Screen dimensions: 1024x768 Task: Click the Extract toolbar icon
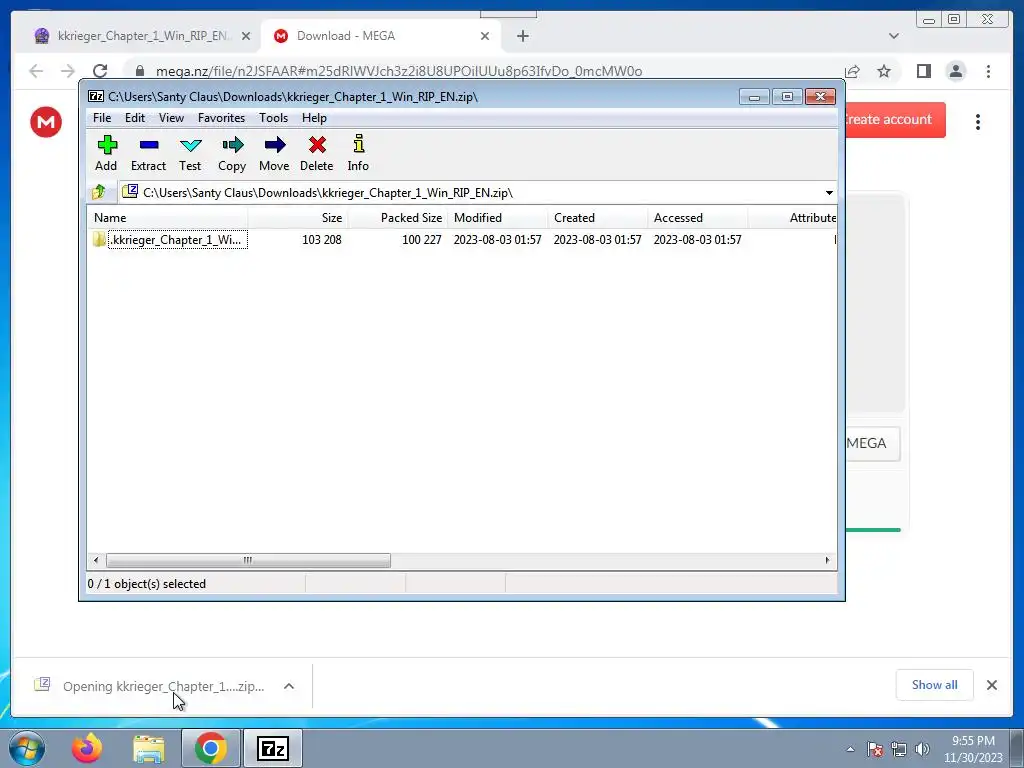click(148, 153)
